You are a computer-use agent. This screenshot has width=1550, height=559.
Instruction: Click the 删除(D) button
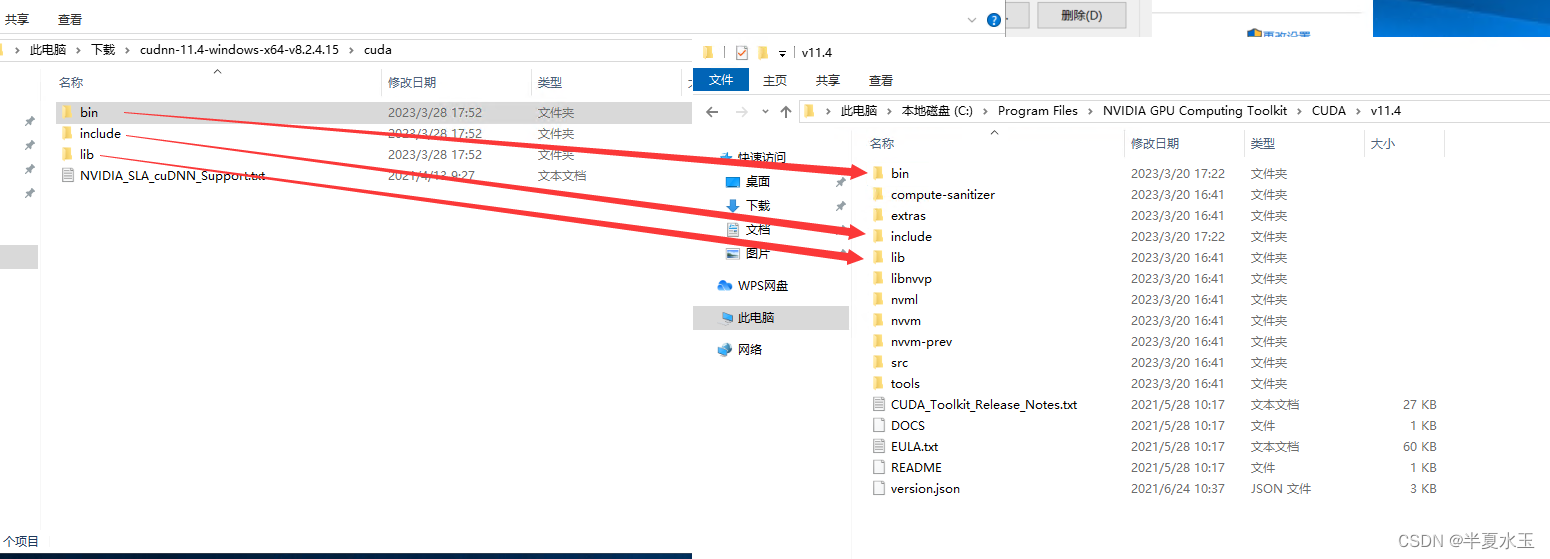[x=1081, y=15]
